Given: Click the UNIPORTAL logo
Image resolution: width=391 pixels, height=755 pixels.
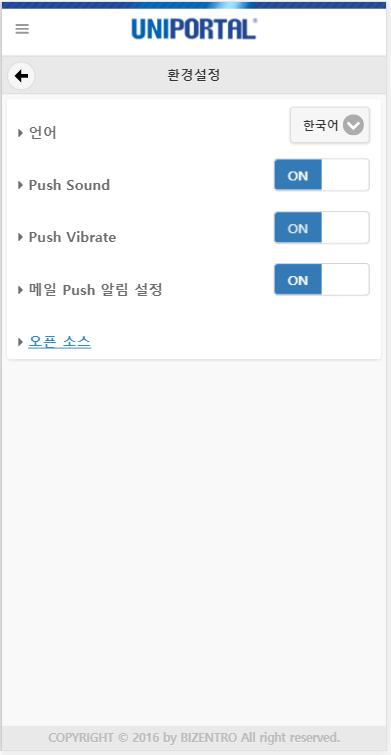Looking at the screenshot, I should tap(194, 29).
